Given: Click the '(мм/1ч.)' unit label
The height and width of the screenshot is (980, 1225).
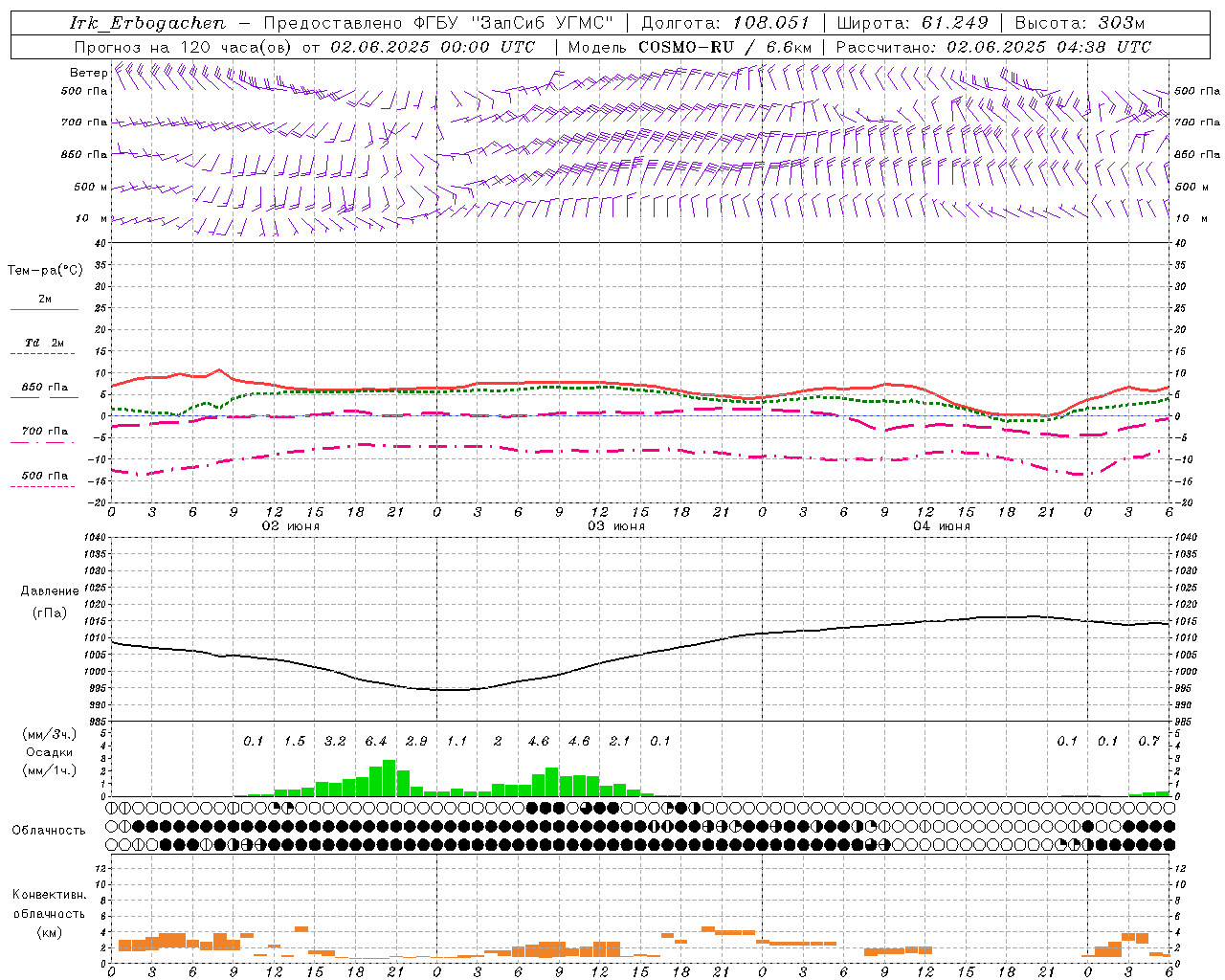Looking at the screenshot, I should pyautogui.click(x=49, y=770).
